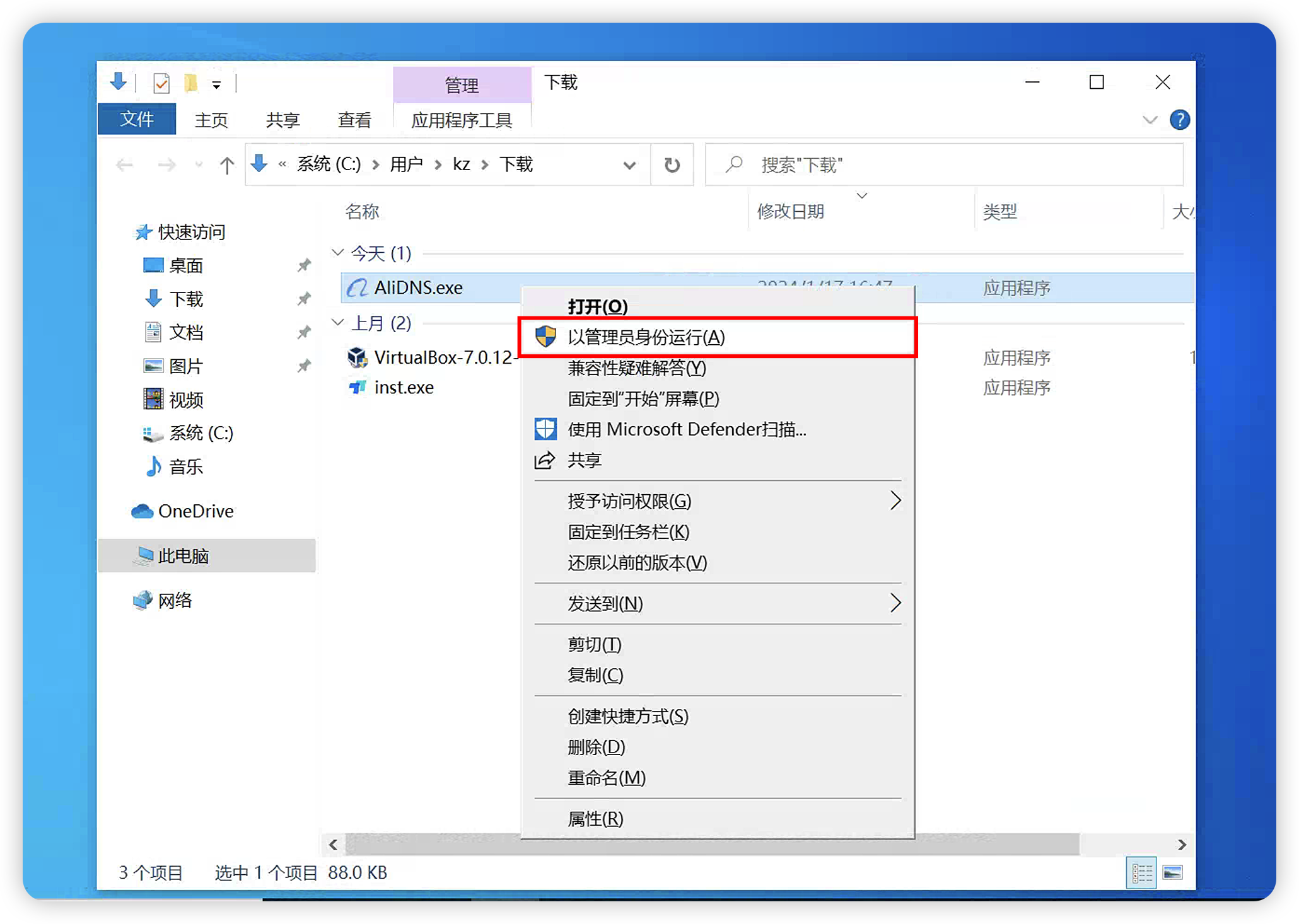
Task: Switch to large thumbnails view icon
Action: (1173, 873)
